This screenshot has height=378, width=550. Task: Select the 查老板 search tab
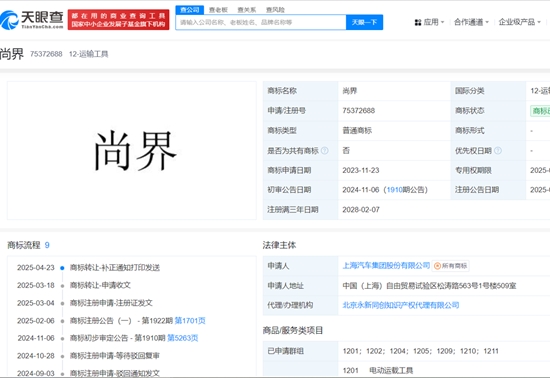point(218,10)
